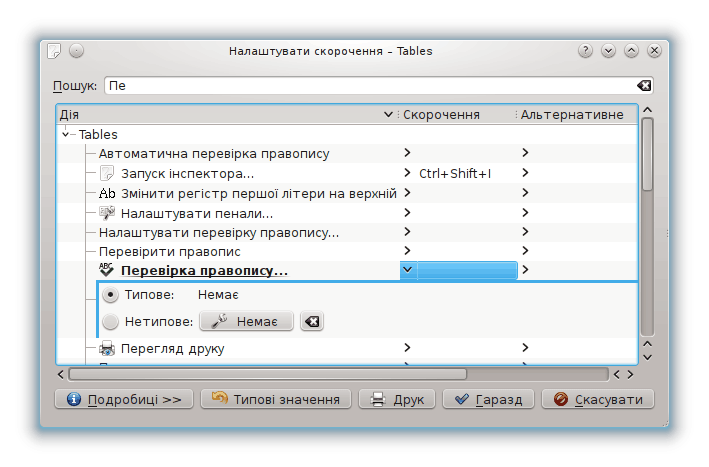Click the Гаразд button

(488, 399)
